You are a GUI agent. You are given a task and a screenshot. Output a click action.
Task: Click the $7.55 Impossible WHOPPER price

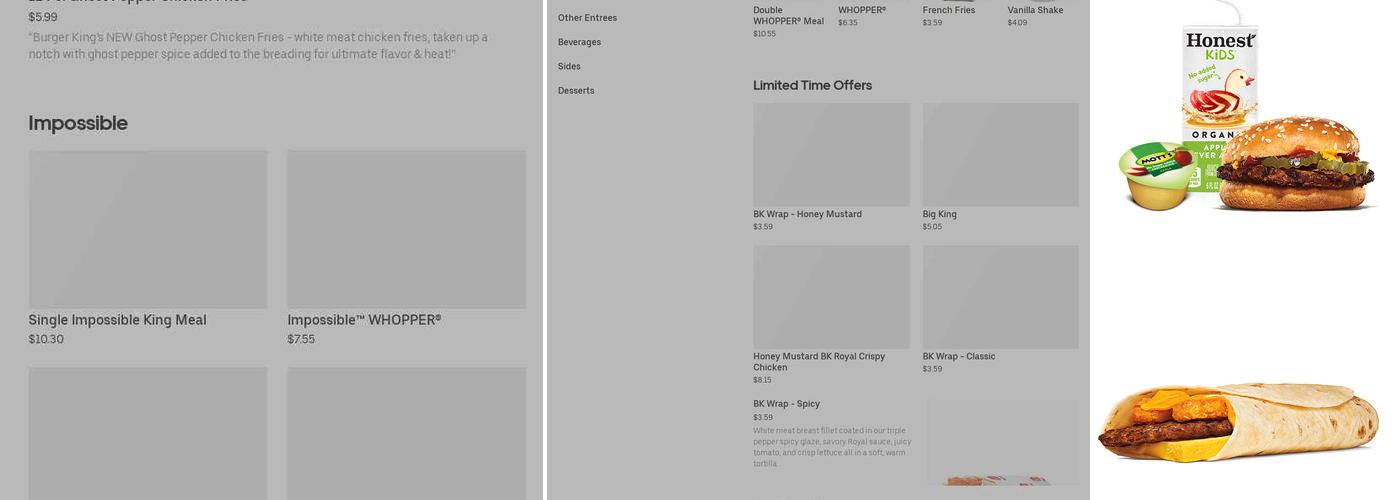301,340
